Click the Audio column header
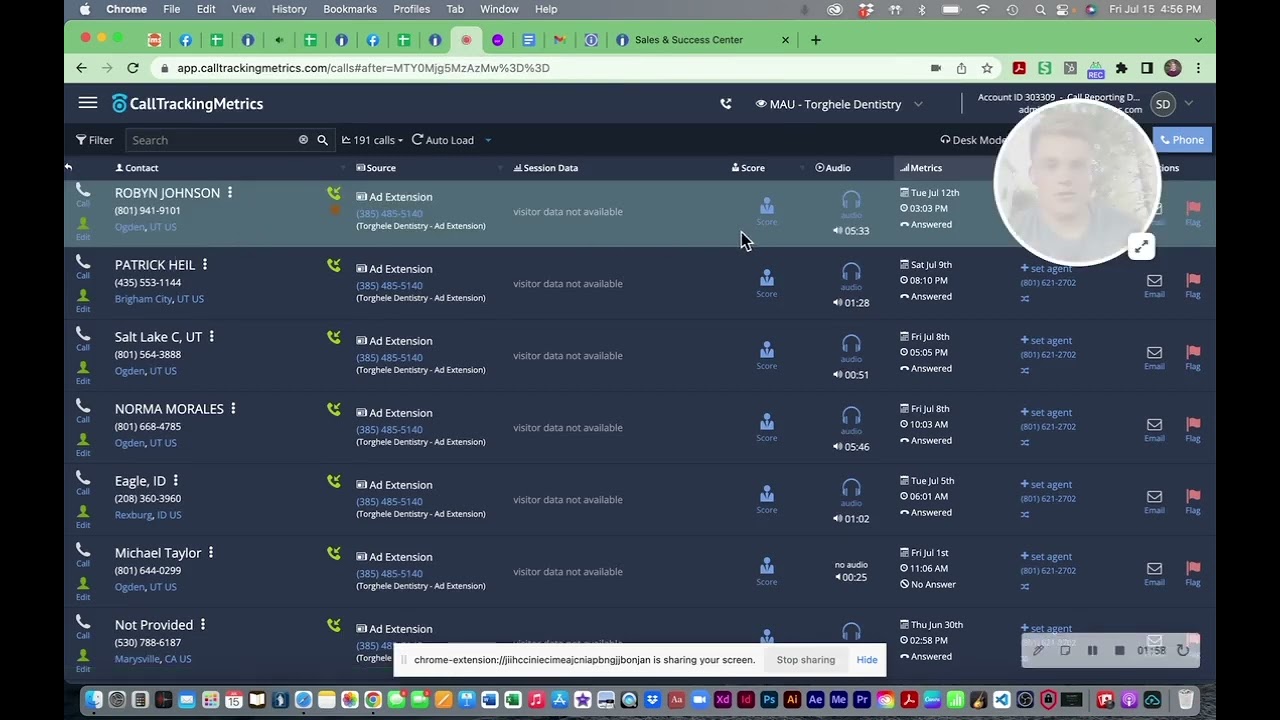 point(833,168)
